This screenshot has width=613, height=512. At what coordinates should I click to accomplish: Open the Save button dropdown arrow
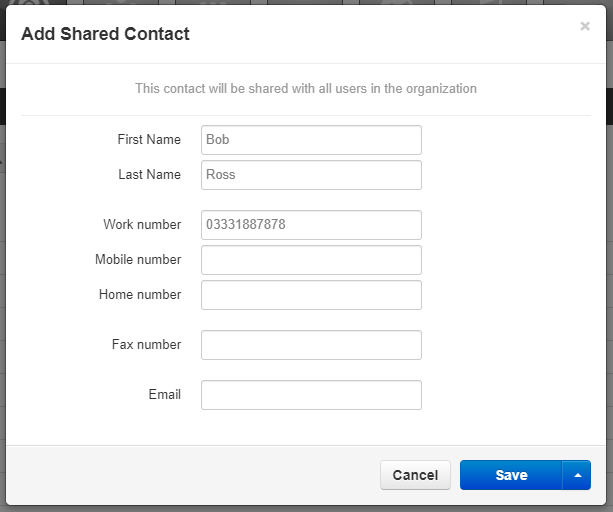[x=577, y=475]
